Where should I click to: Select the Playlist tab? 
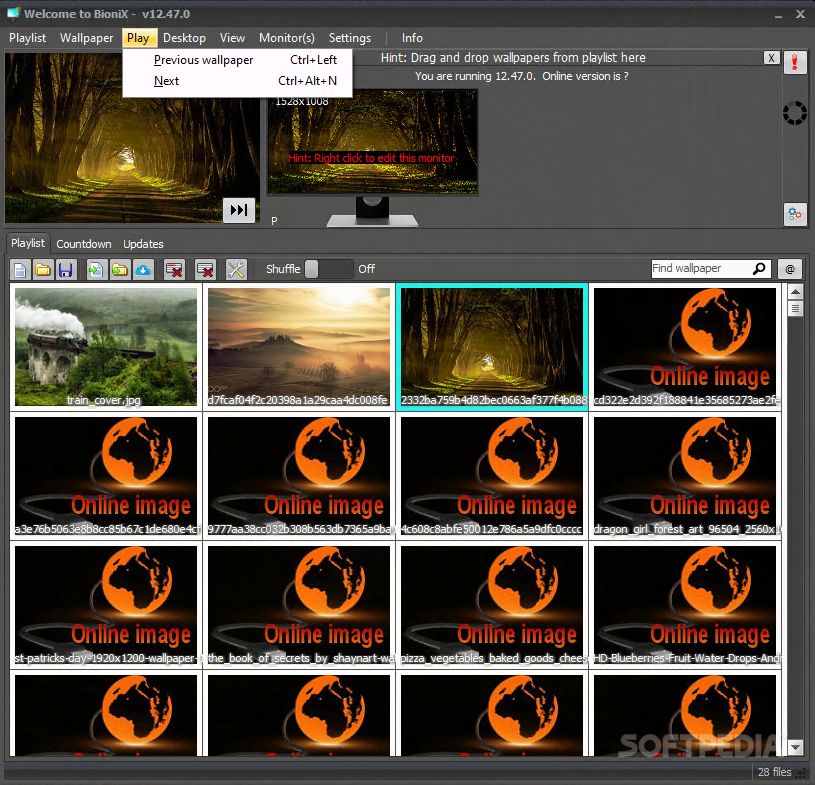(28, 243)
